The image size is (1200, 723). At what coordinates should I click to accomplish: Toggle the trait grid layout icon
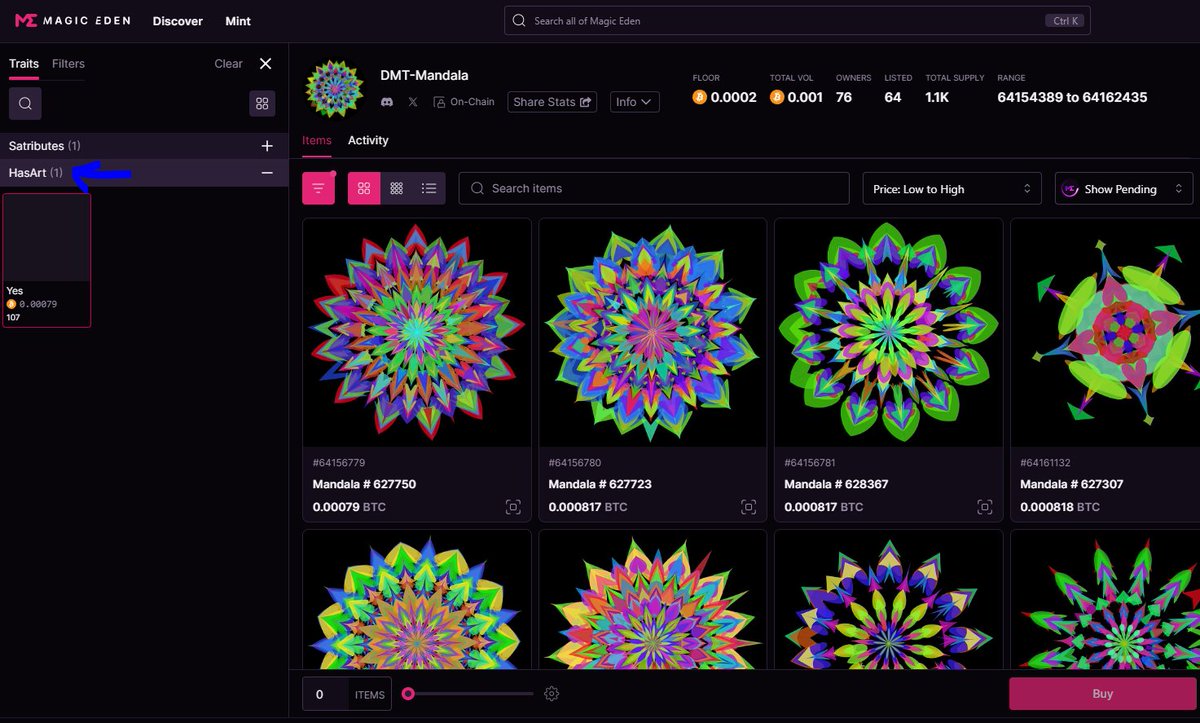[x=262, y=103]
